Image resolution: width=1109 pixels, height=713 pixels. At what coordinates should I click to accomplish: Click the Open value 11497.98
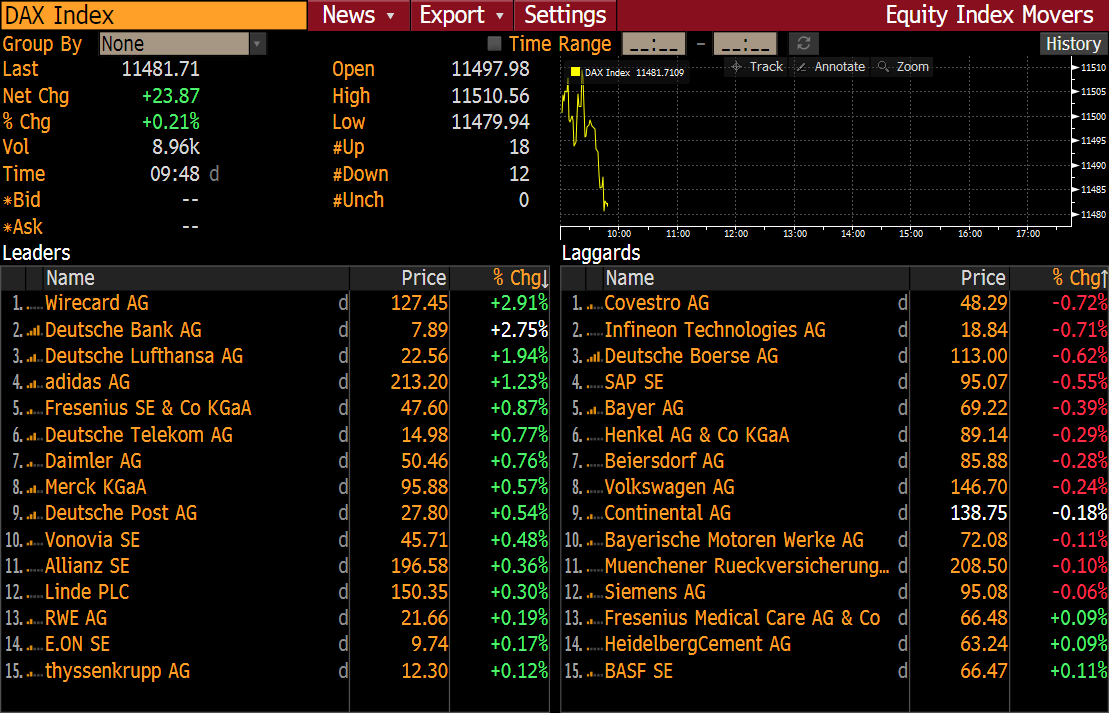click(491, 69)
